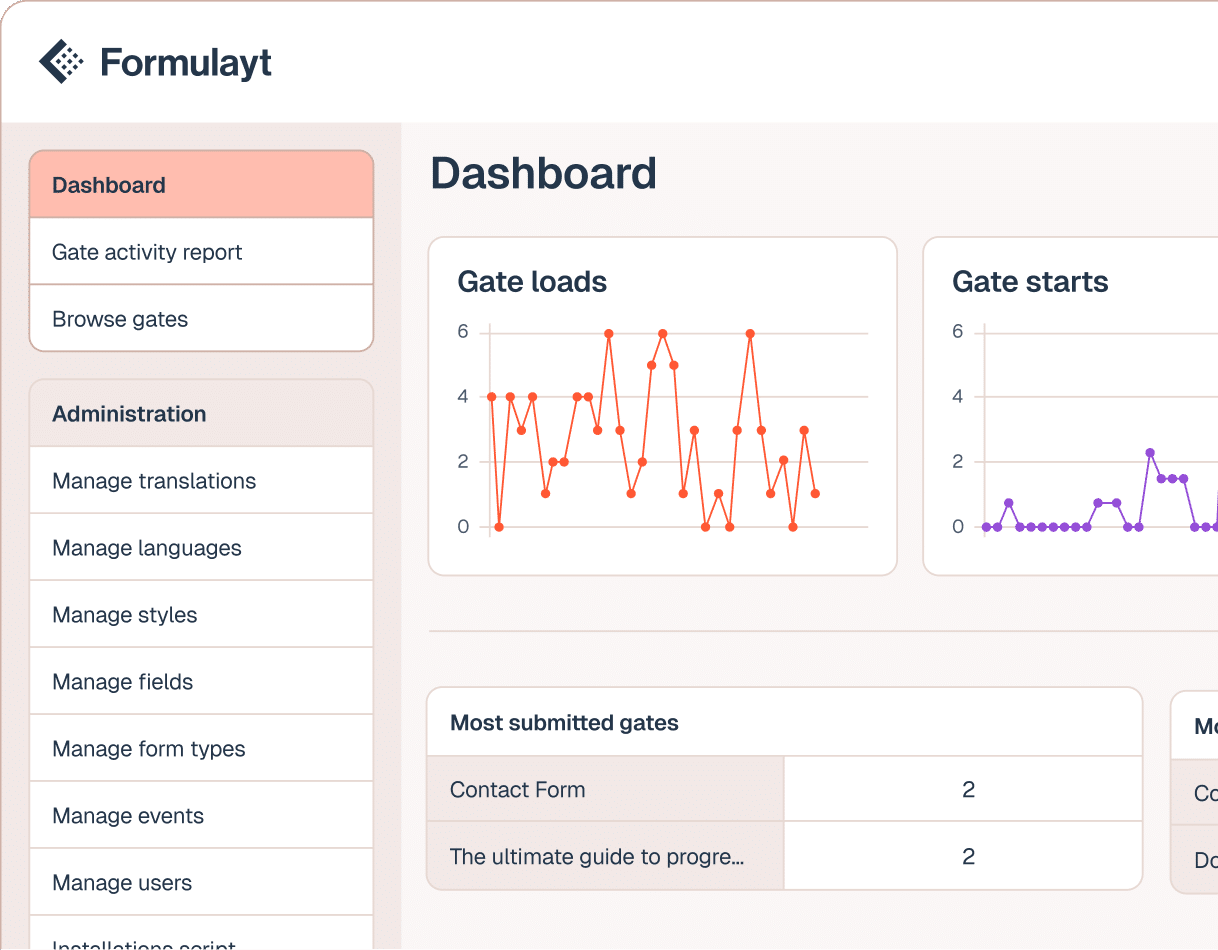The image size is (1218, 950).
Task: Click the Gate loads chart title
Action: click(532, 282)
